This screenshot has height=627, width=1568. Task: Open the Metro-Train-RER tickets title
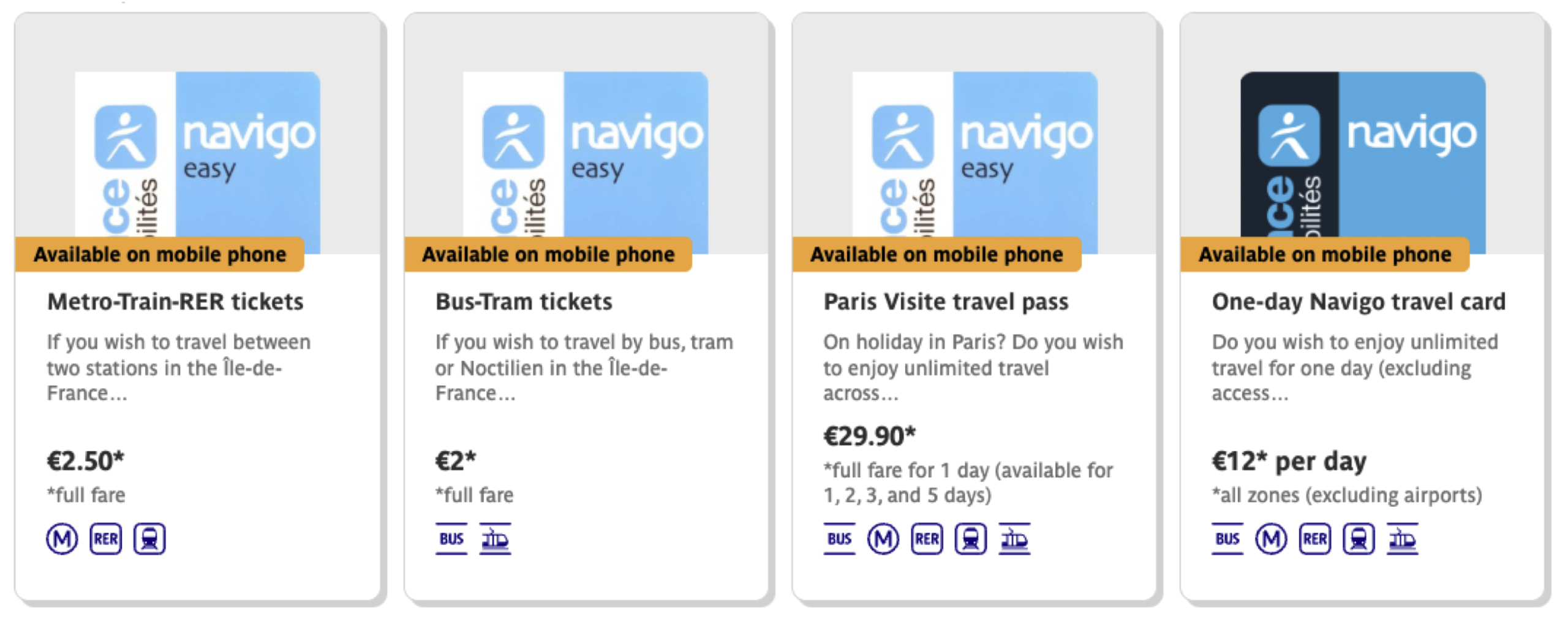(175, 302)
